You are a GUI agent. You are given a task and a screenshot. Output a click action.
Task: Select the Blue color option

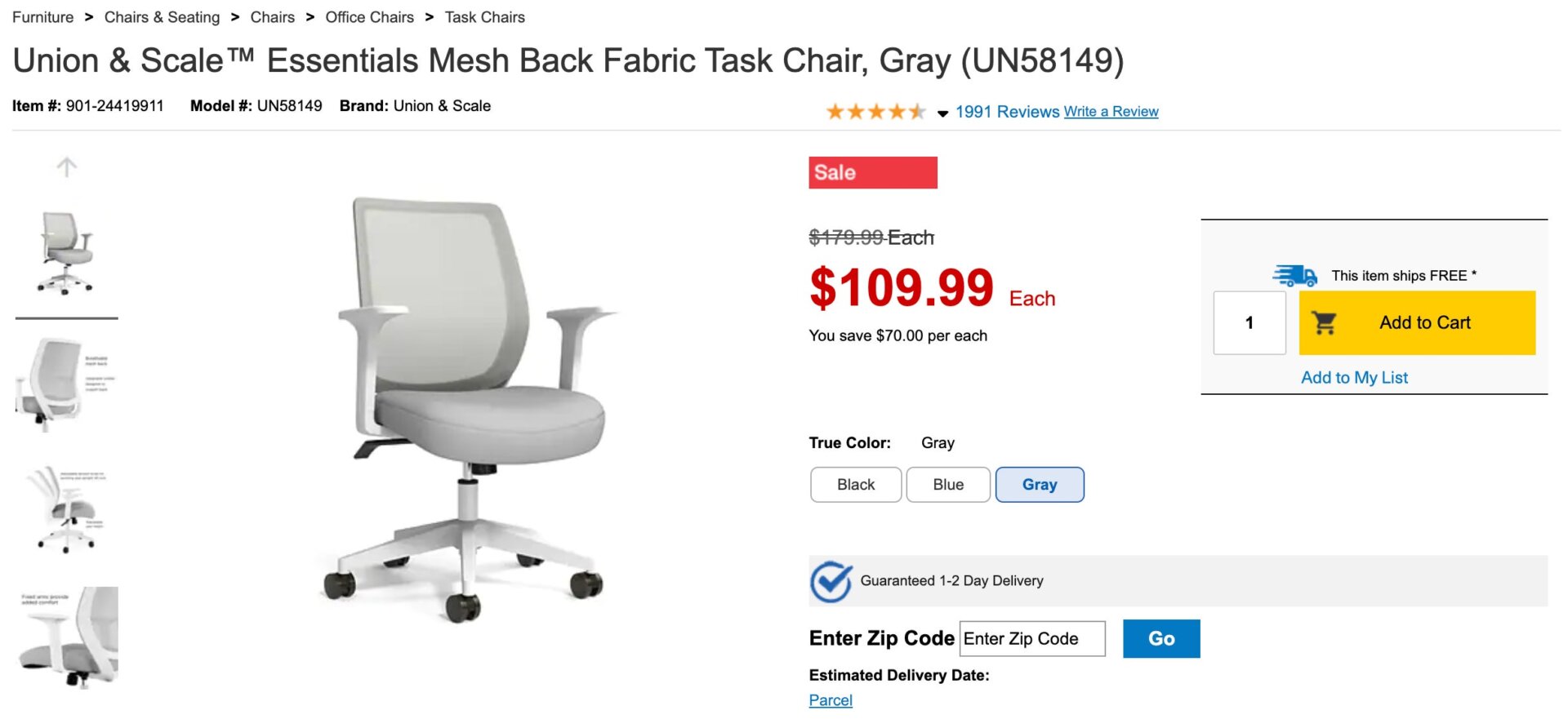point(948,484)
